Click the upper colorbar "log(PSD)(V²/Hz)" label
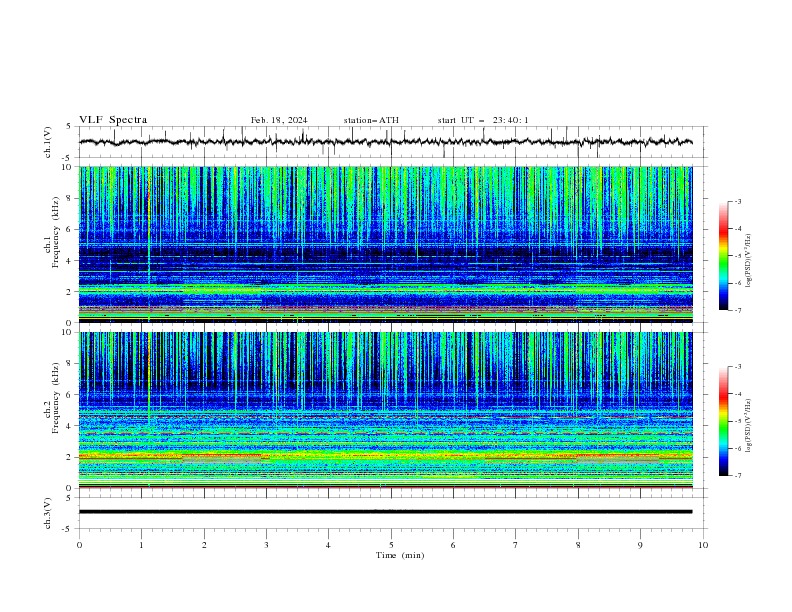Image resolution: width=792 pixels, height=612 pixels. 750,261
